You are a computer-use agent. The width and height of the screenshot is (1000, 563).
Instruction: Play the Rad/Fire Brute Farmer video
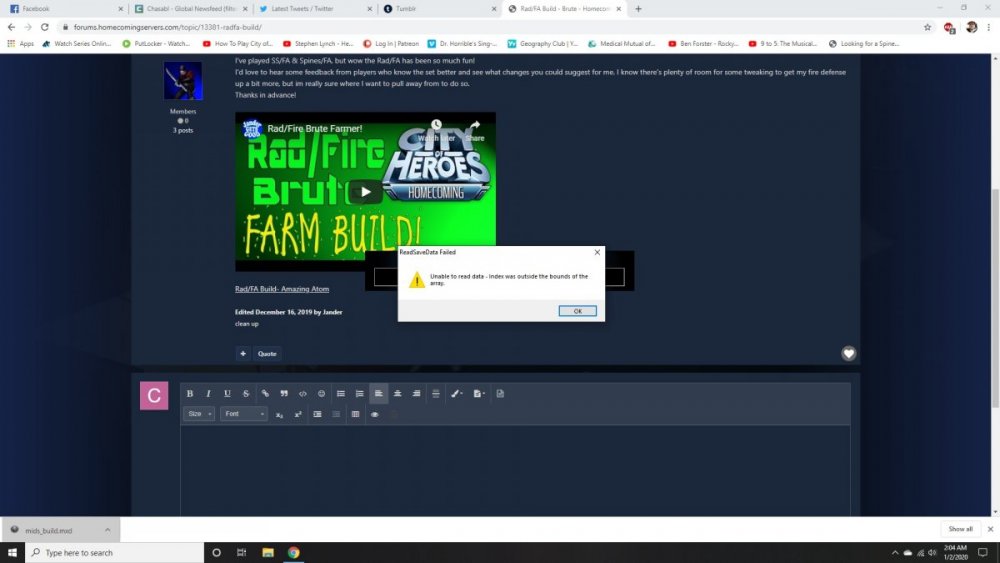pos(365,192)
